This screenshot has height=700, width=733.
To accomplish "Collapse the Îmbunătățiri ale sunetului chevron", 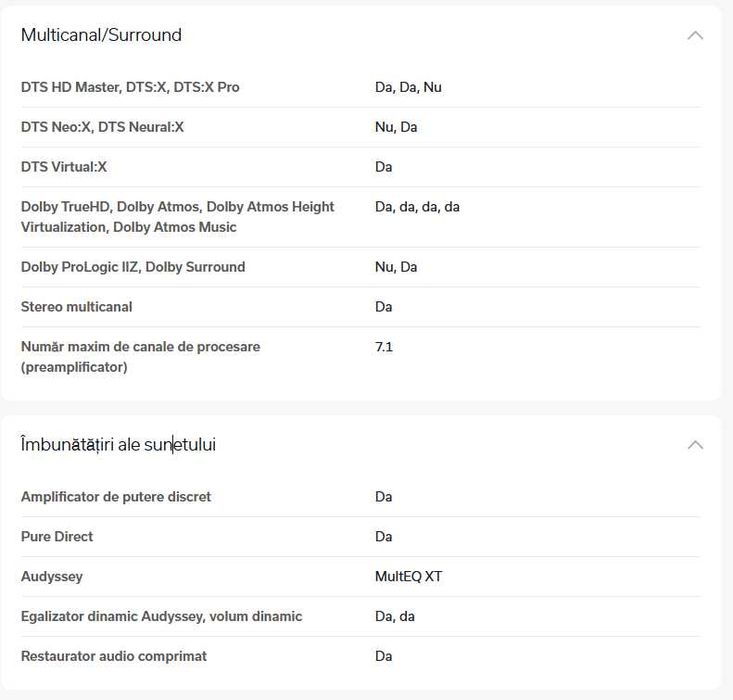I will point(695,445).
